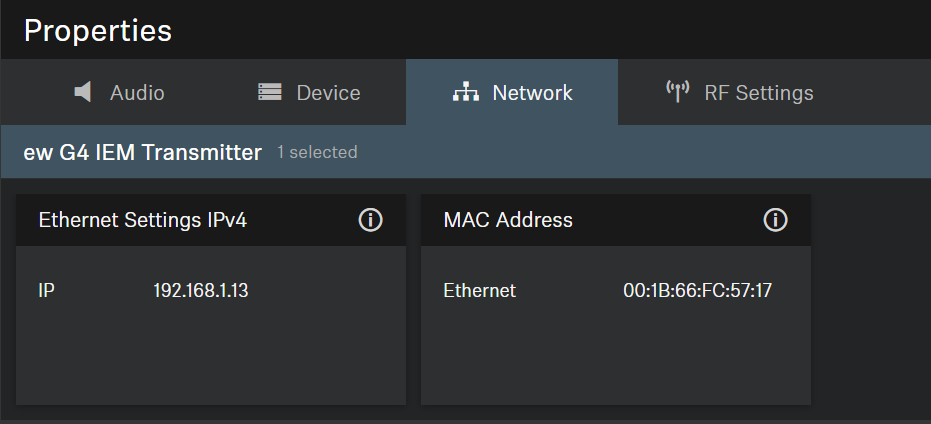The height and width of the screenshot is (424, 931).
Task: Switch to the Audio tab
Action: [x=137, y=93]
